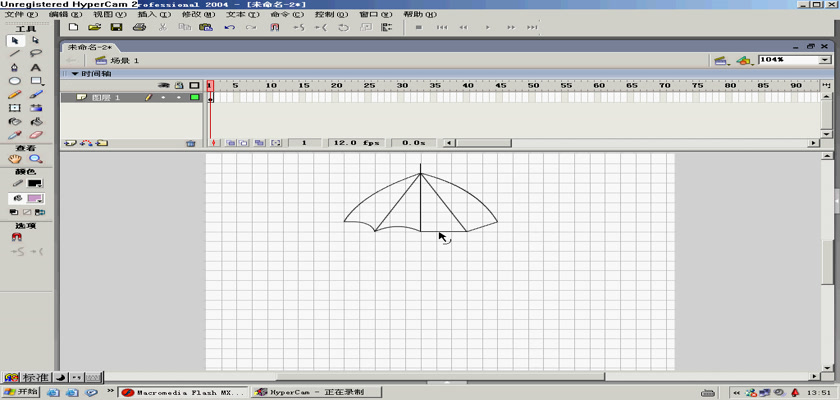The width and height of the screenshot is (840, 400).
Task: Open the 视图(V) menu
Action: 109,14
